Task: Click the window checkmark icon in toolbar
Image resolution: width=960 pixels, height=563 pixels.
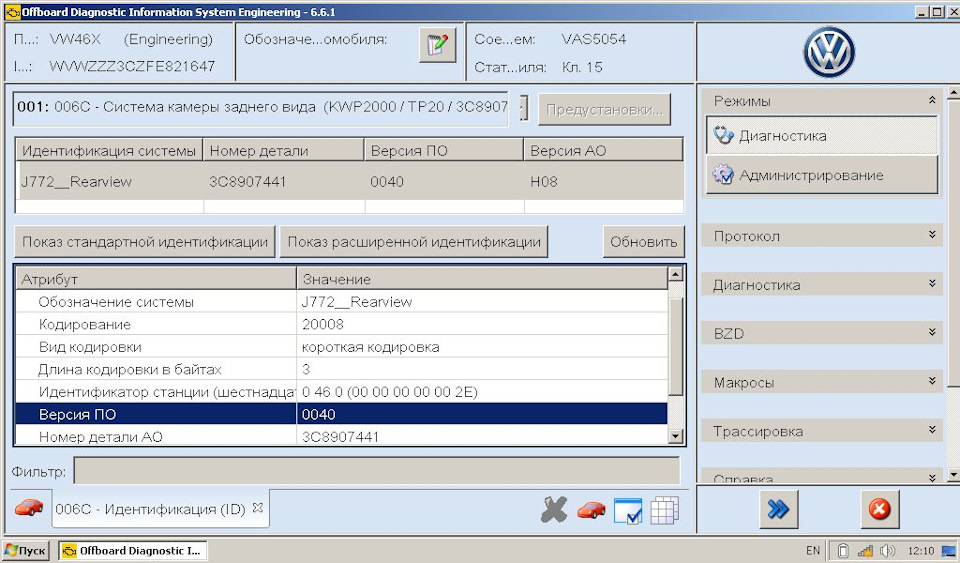Action: tap(628, 510)
